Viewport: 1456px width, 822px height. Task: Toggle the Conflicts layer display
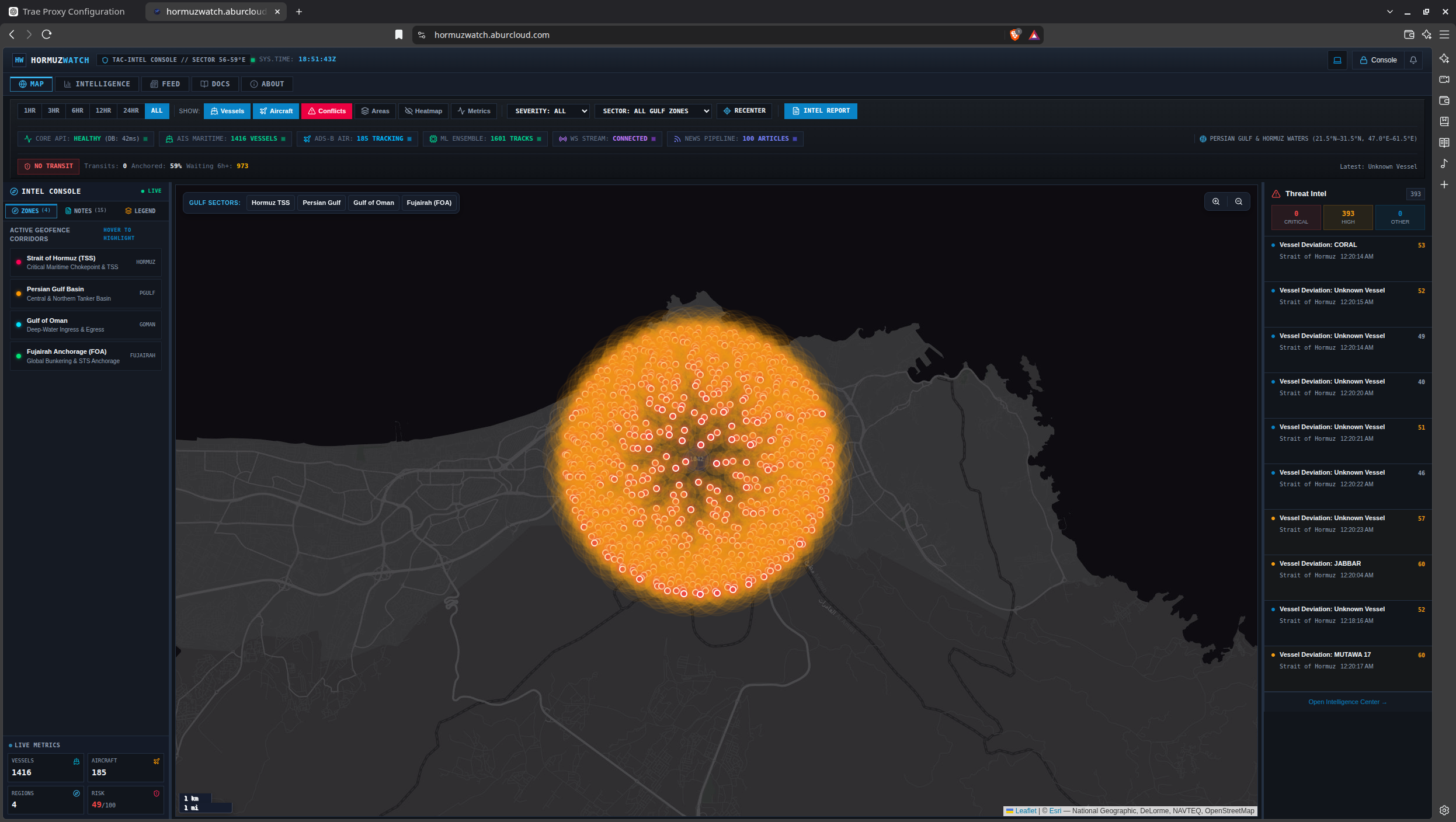point(326,111)
